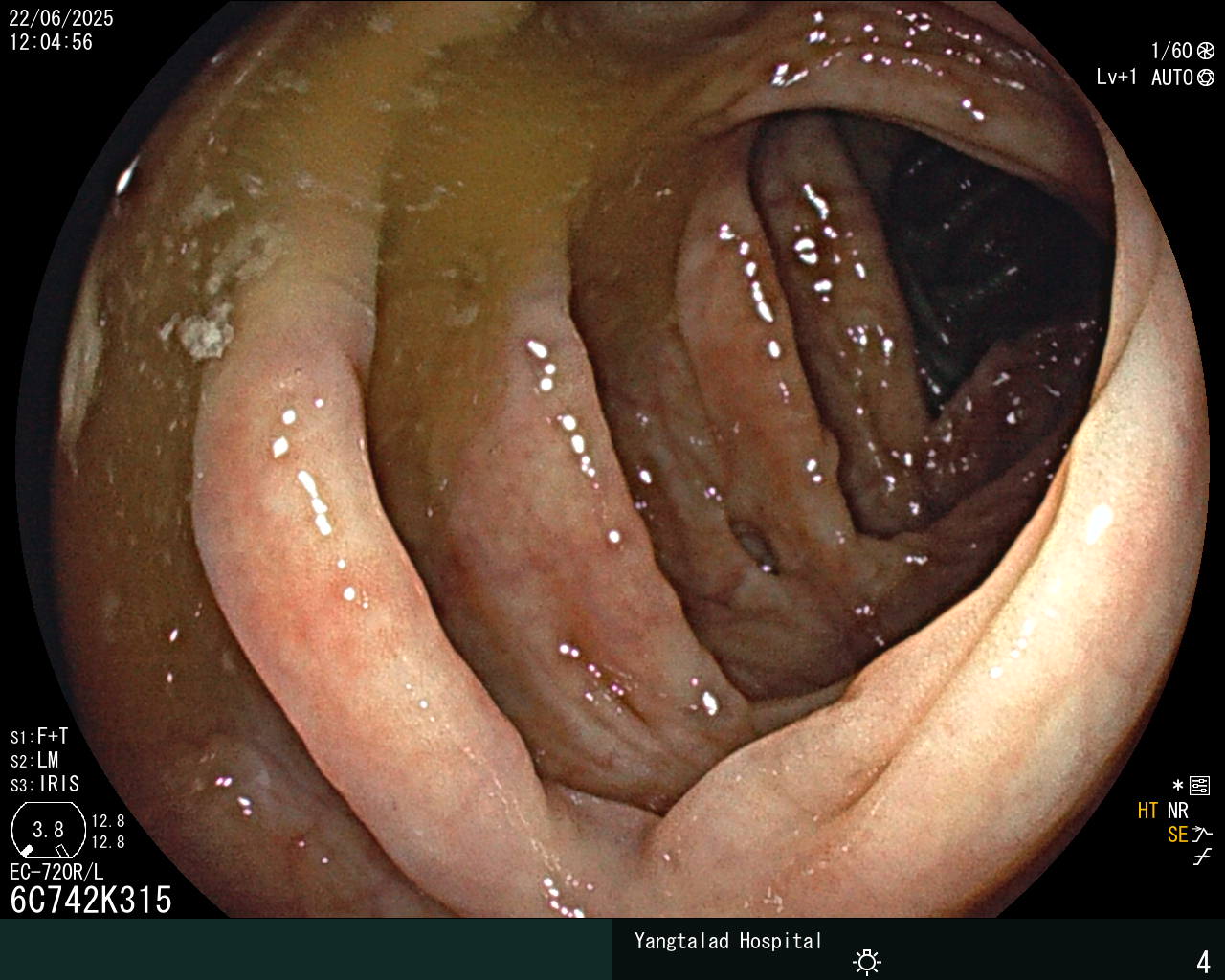Viewport: 1225px width, 980px height.
Task: Click the iris icon next to AUTO
Action: [1206, 78]
